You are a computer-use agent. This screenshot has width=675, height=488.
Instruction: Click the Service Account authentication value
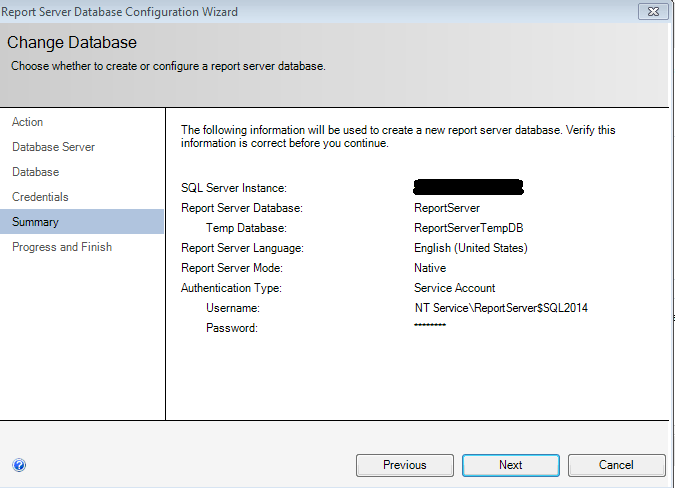click(453, 288)
